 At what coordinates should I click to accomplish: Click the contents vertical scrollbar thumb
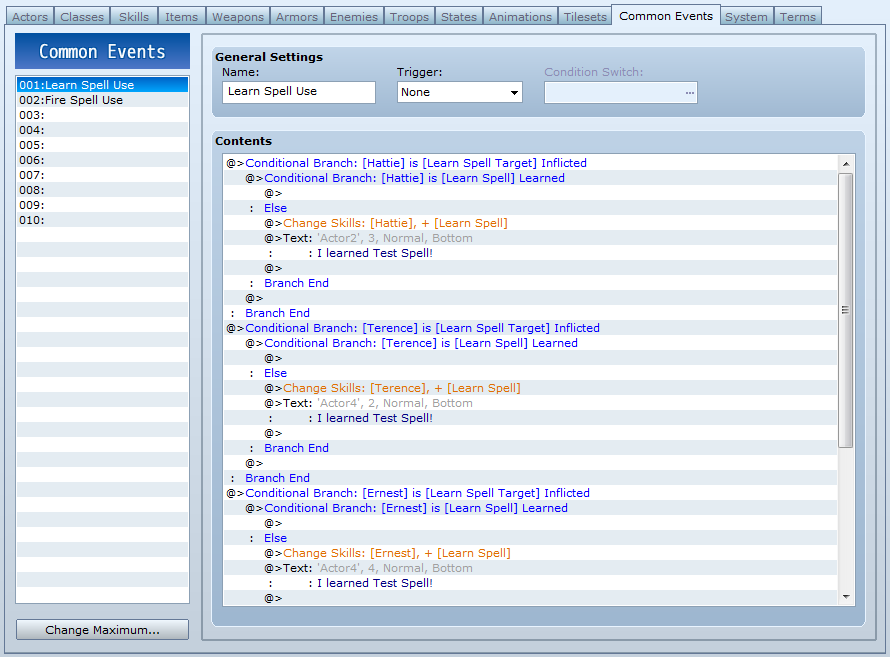pyautogui.click(x=846, y=310)
